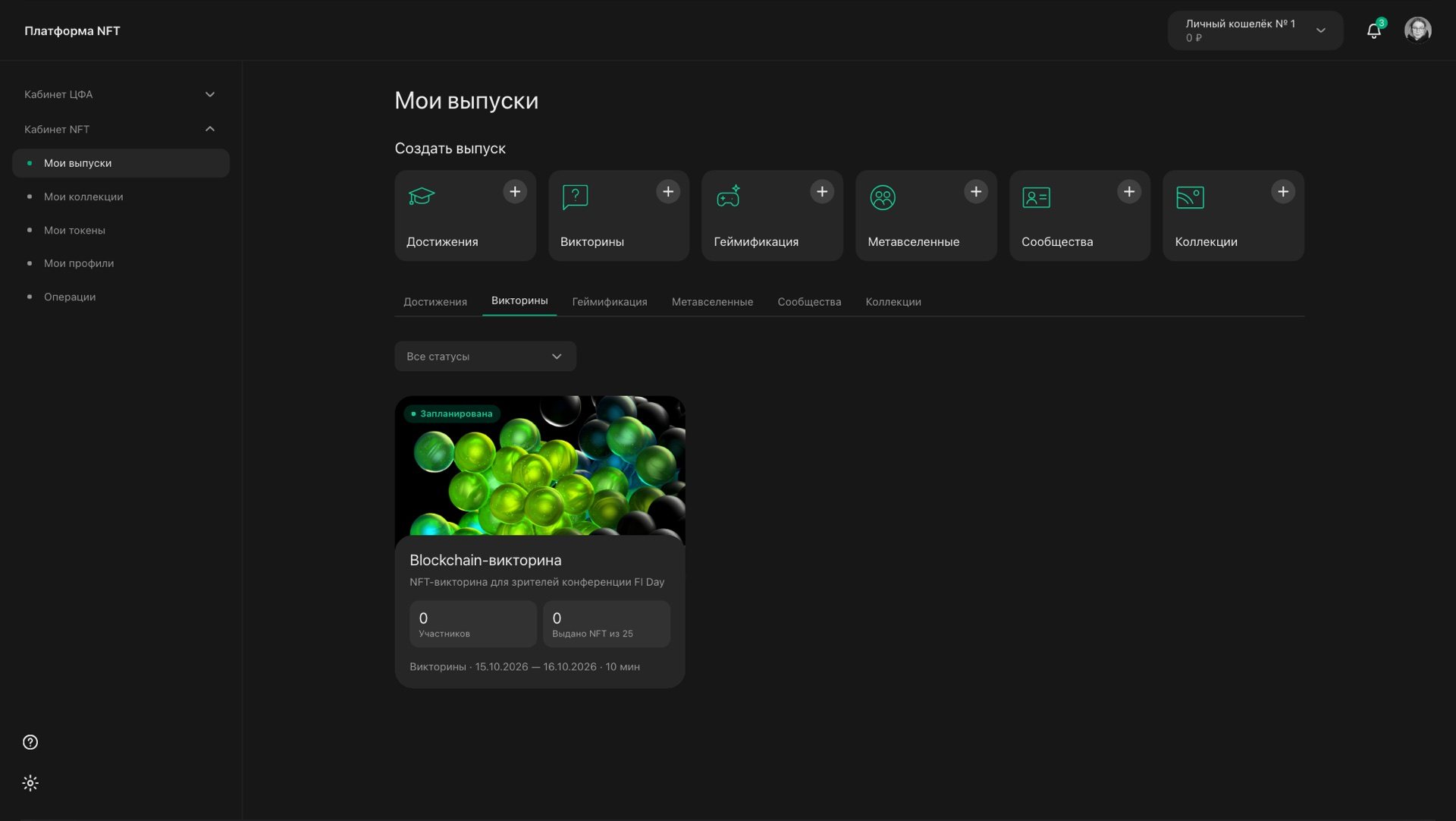Open help question mark icon
This screenshot has height=821, width=1456.
[x=30, y=742]
